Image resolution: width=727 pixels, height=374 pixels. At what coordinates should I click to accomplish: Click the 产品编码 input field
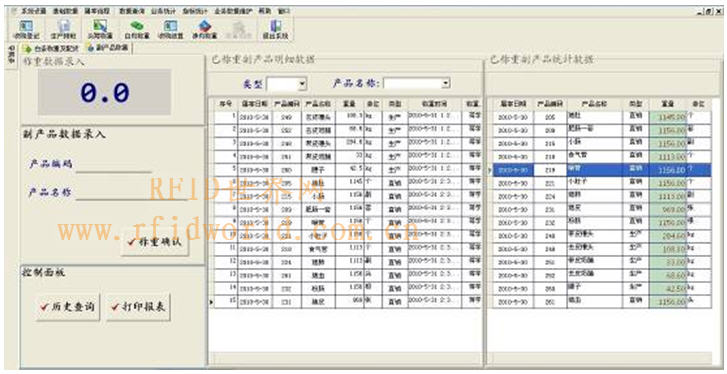pos(114,165)
